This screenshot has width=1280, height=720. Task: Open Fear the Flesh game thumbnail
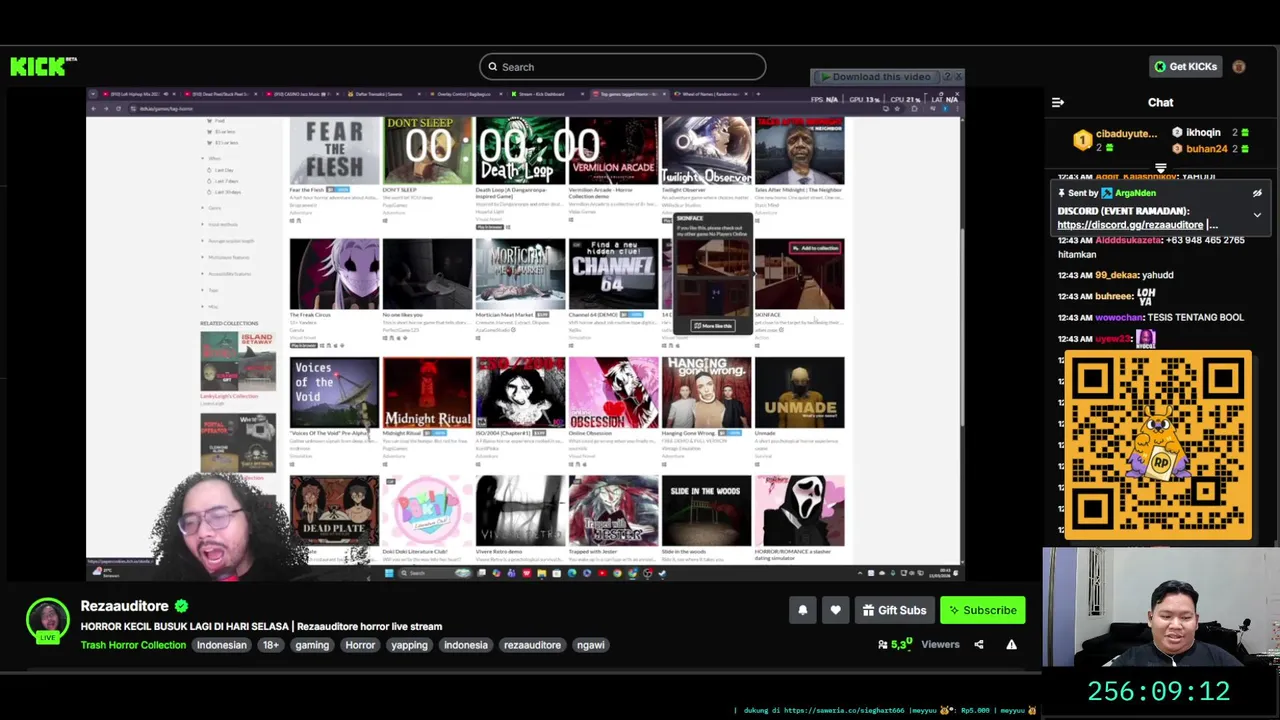pos(334,151)
